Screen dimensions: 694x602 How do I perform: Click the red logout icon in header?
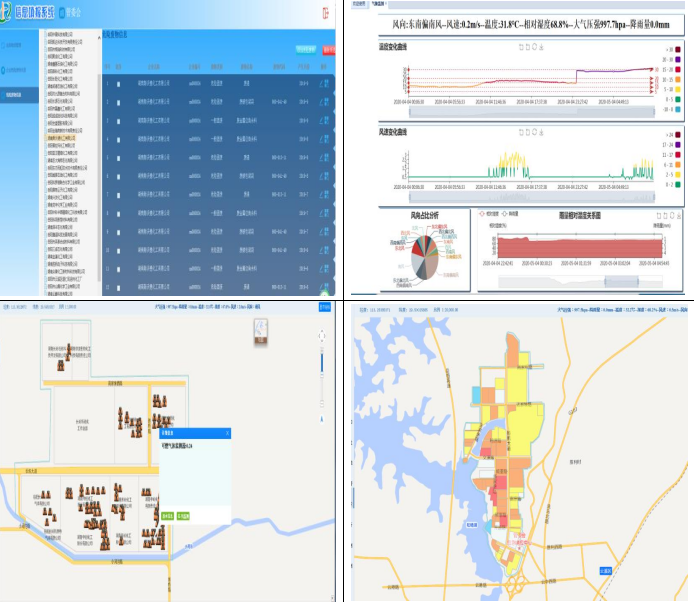[326, 13]
